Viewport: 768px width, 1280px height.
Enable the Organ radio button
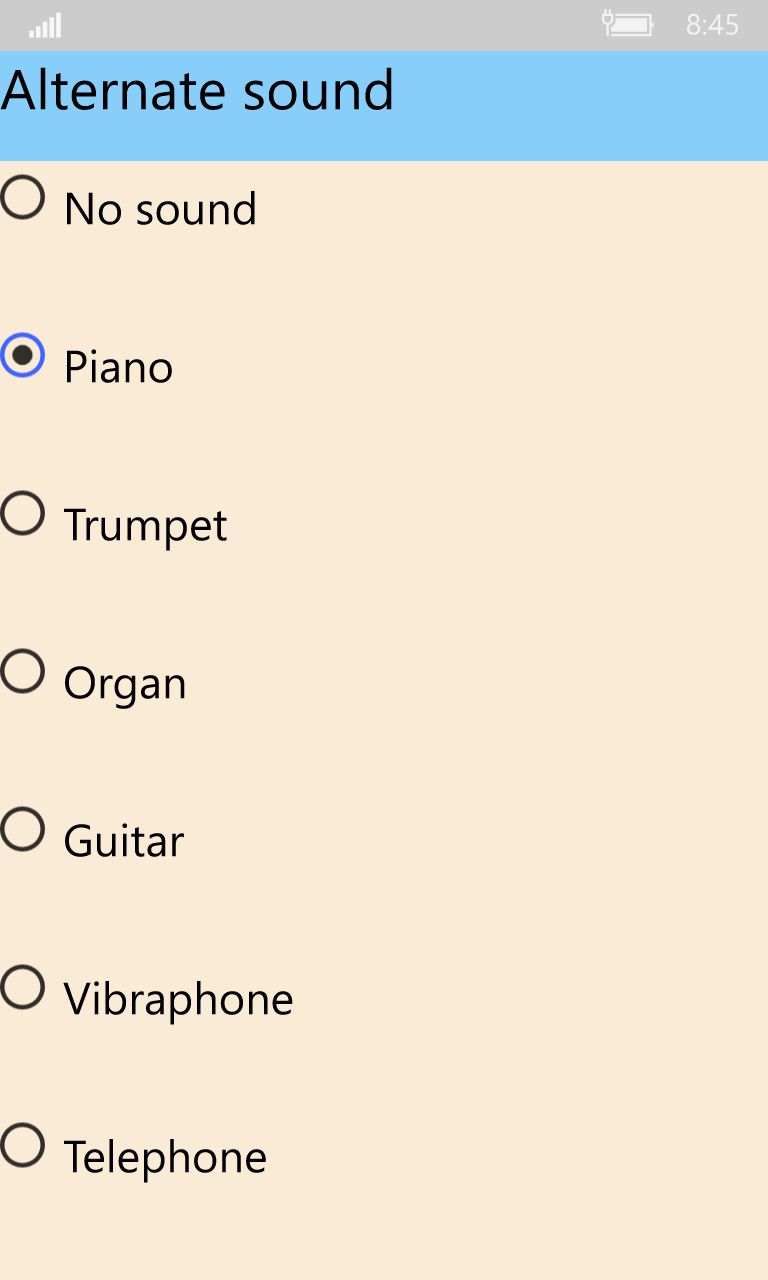pos(22,671)
